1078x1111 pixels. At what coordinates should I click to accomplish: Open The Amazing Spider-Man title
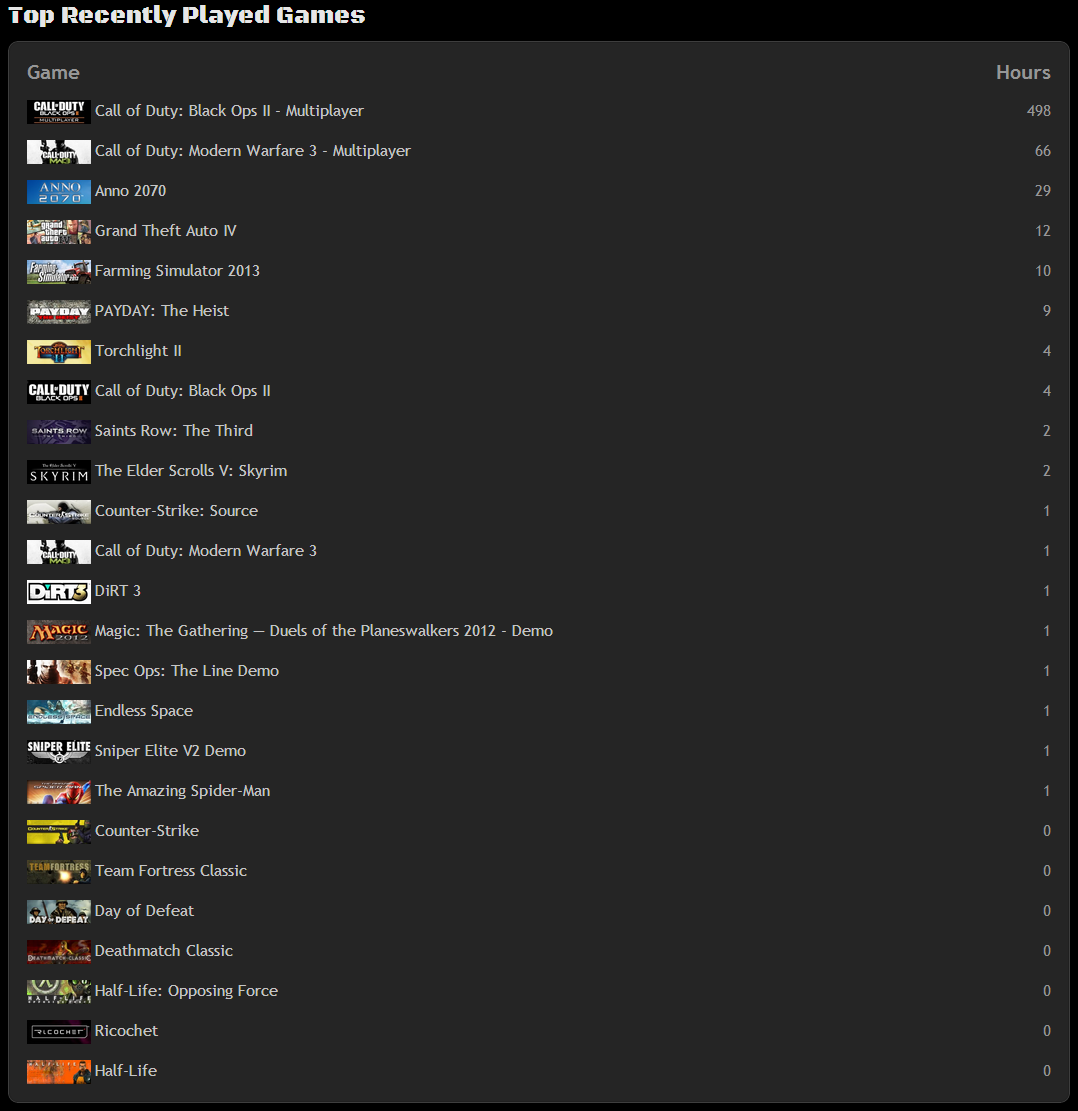[182, 791]
